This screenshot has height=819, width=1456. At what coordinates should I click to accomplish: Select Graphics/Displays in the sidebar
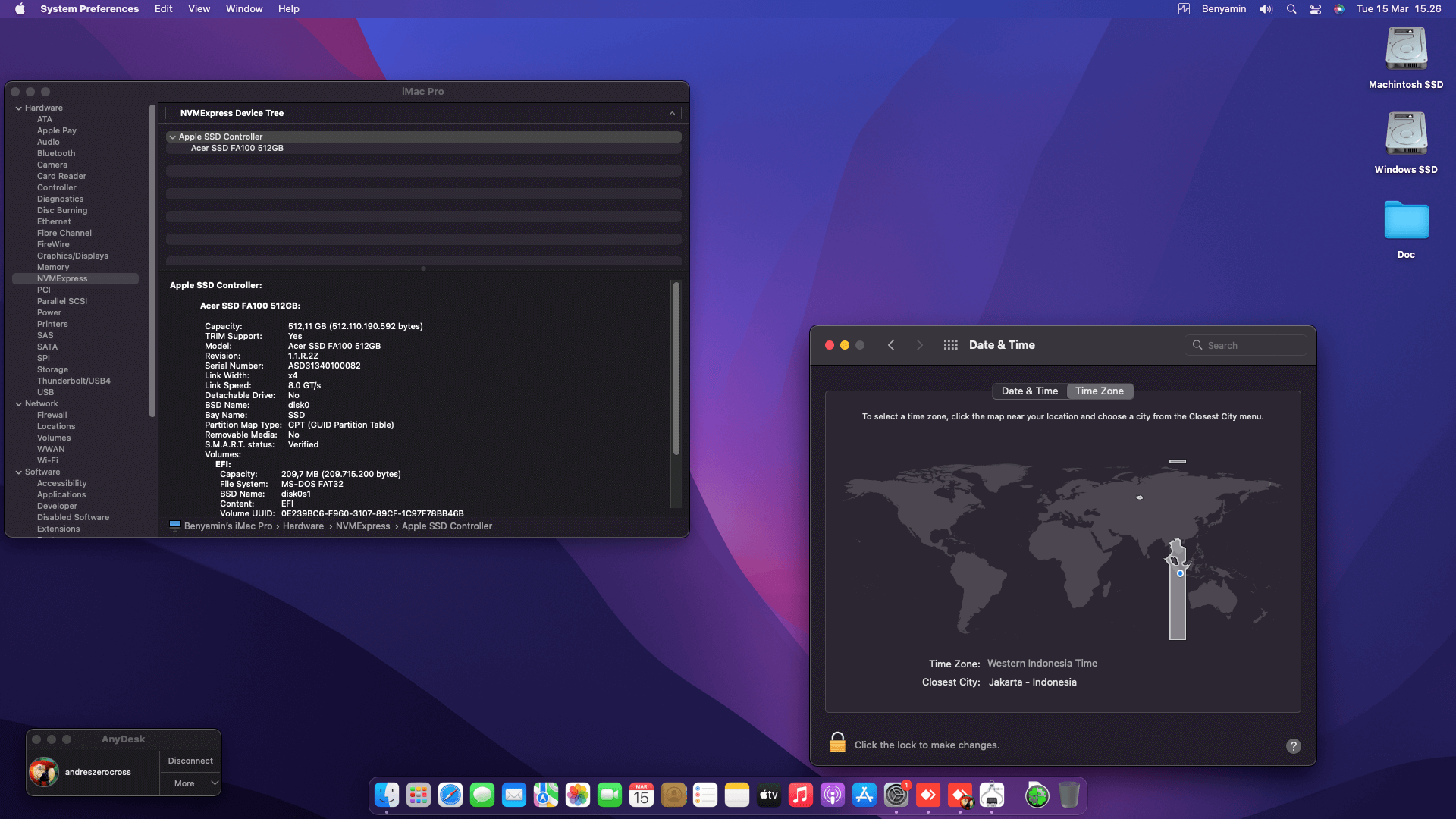click(73, 256)
